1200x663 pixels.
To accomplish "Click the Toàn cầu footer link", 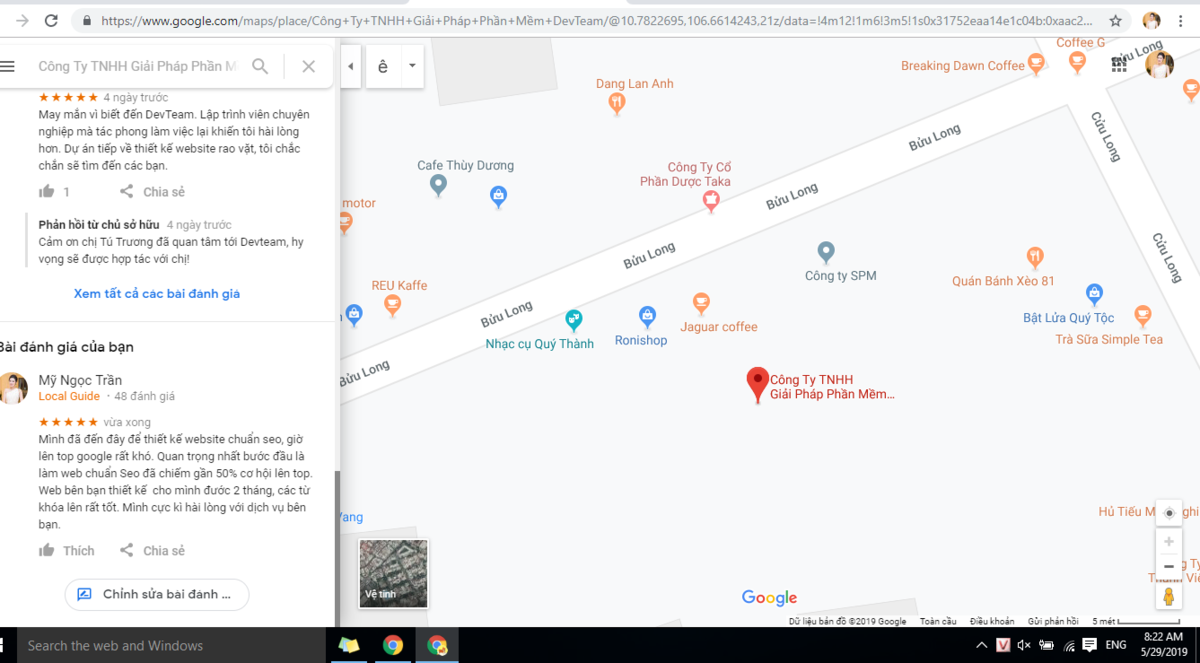I will pyautogui.click(x=938, y=621).
